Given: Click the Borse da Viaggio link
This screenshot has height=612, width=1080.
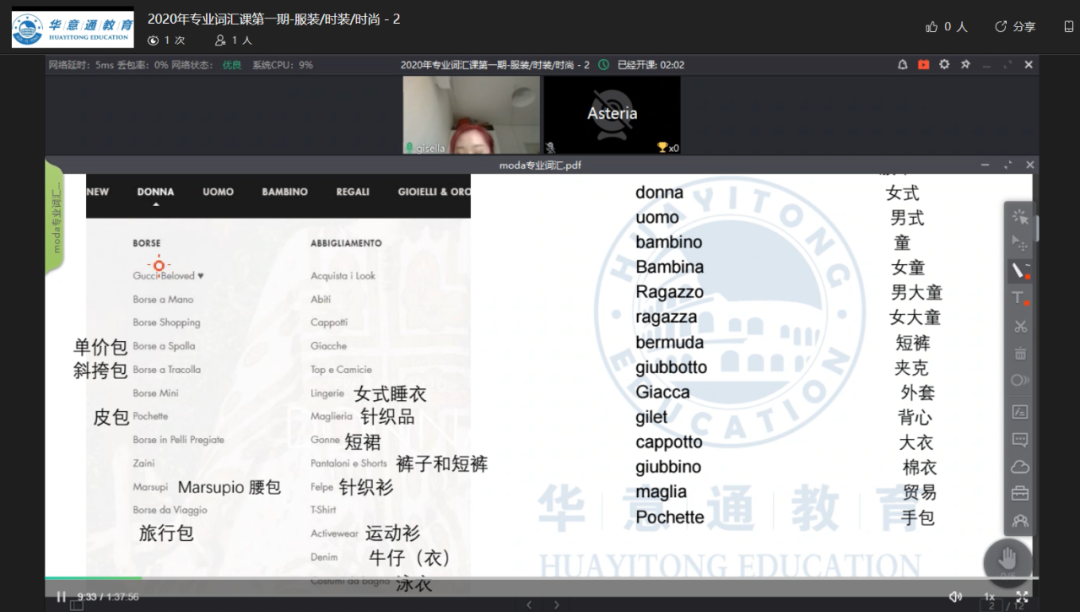Looking at the screenshot, I should pos(169,510).
